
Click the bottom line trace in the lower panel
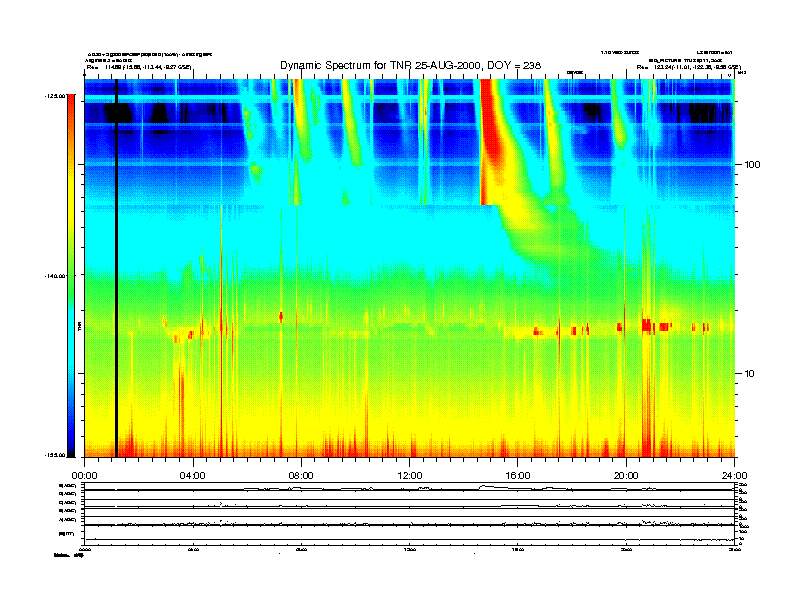click(x=409, y=540)
